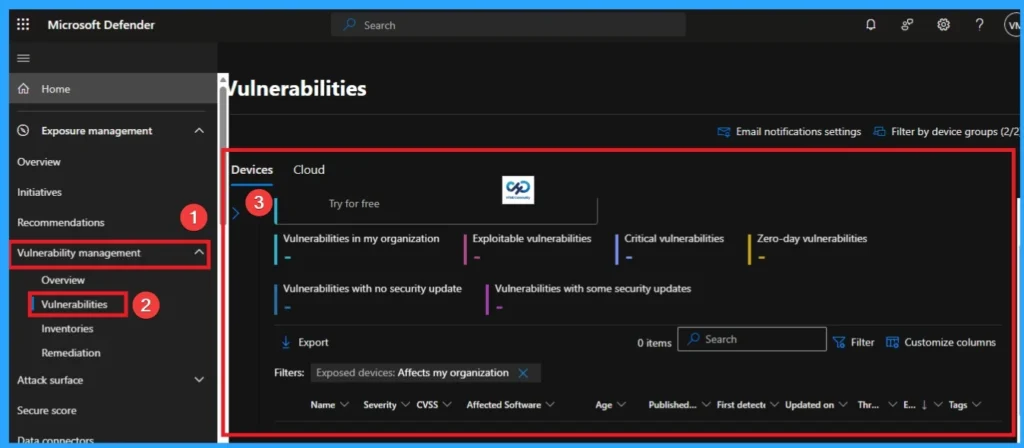Open the CVSS column dropdown
Viewport: 1024px width, 448px height.
[447, 405]
